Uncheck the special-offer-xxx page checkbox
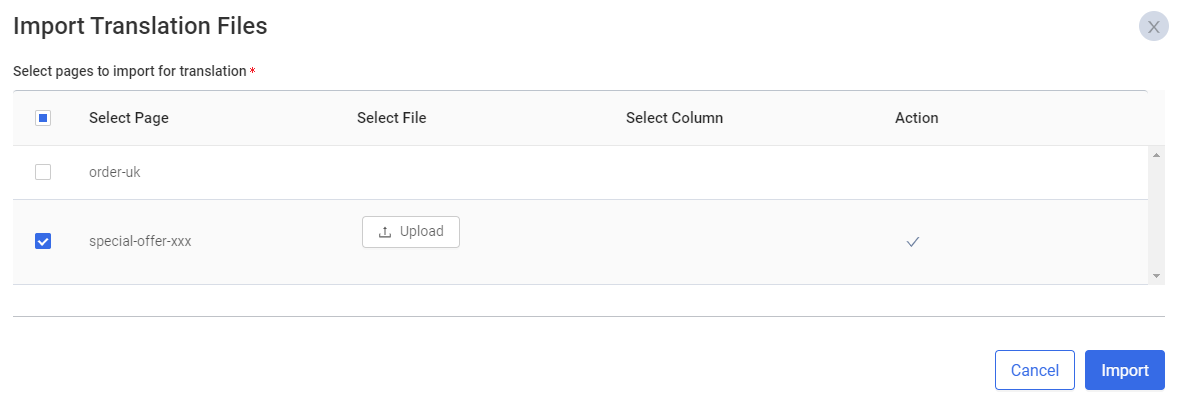 click(43, 241)
